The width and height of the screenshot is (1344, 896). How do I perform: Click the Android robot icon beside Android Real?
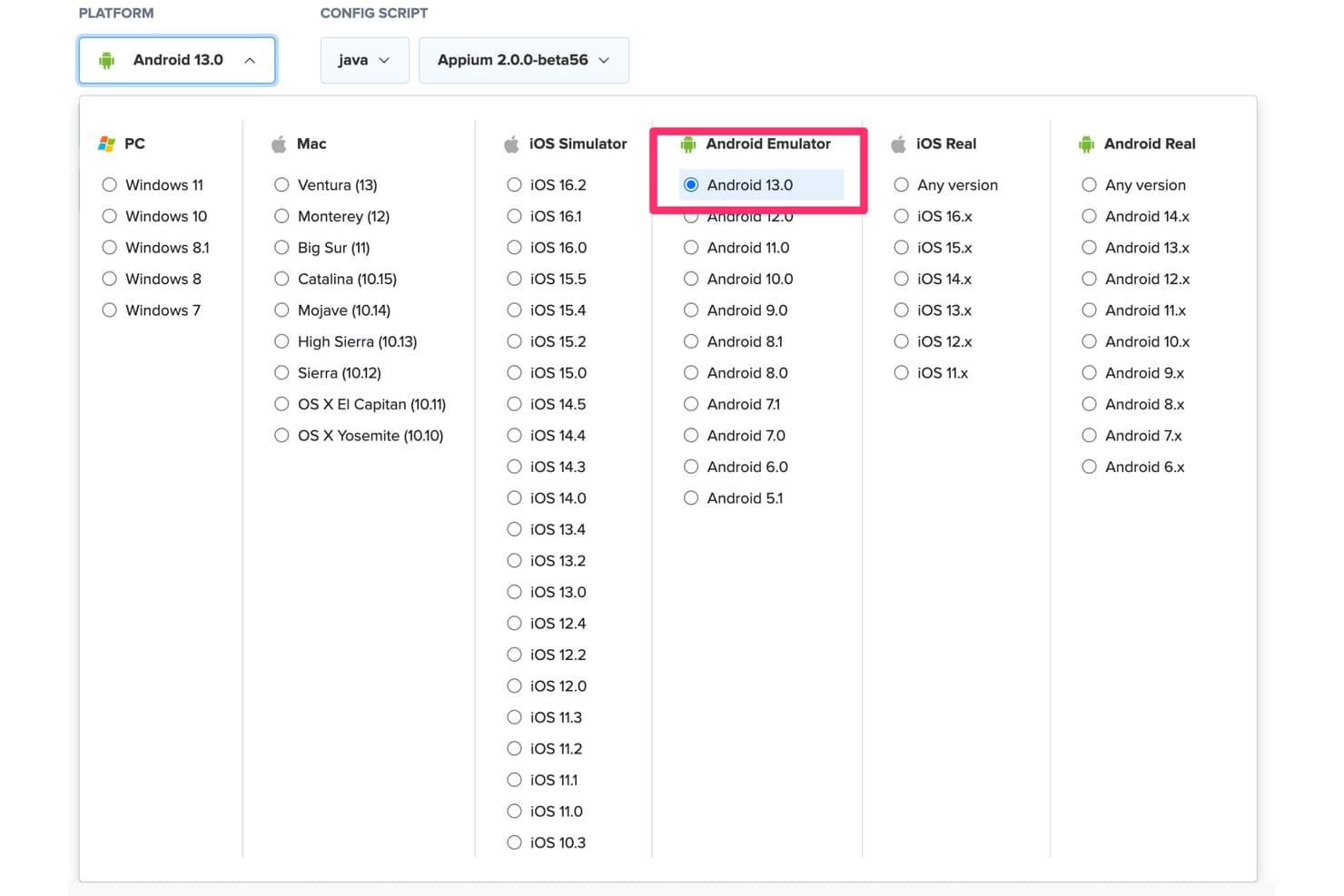[1086, 143]
